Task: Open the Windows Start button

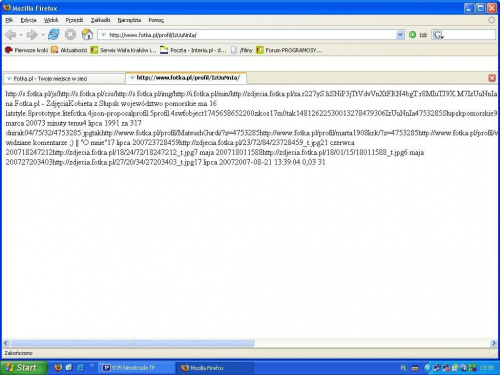Action: [x=23, y=368]
